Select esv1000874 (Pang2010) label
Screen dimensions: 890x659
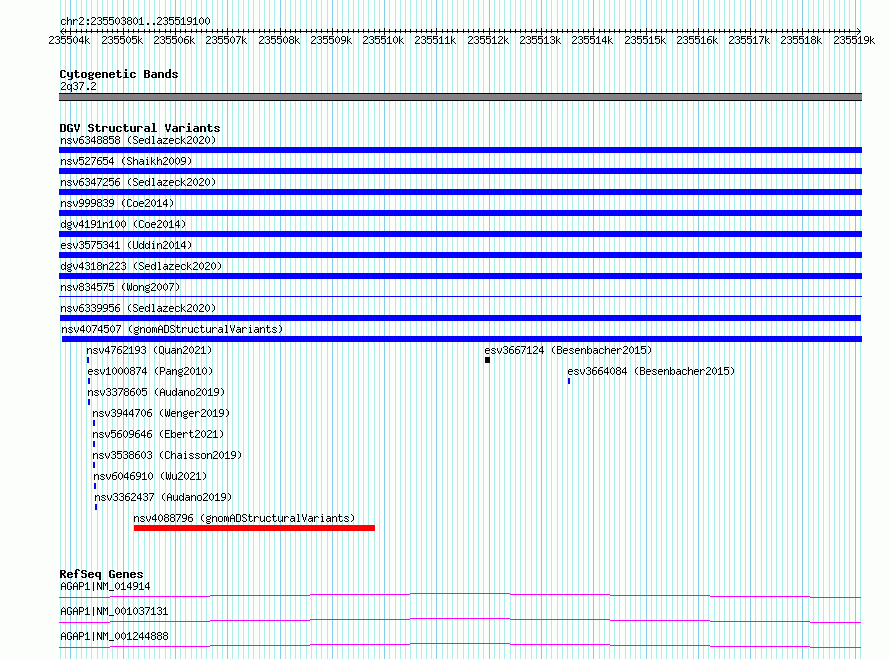(x=150, y=371)
